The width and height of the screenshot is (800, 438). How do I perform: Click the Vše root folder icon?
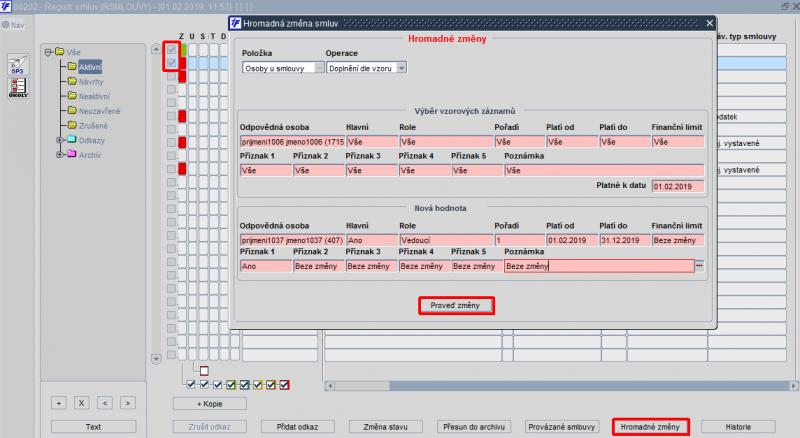60,52
